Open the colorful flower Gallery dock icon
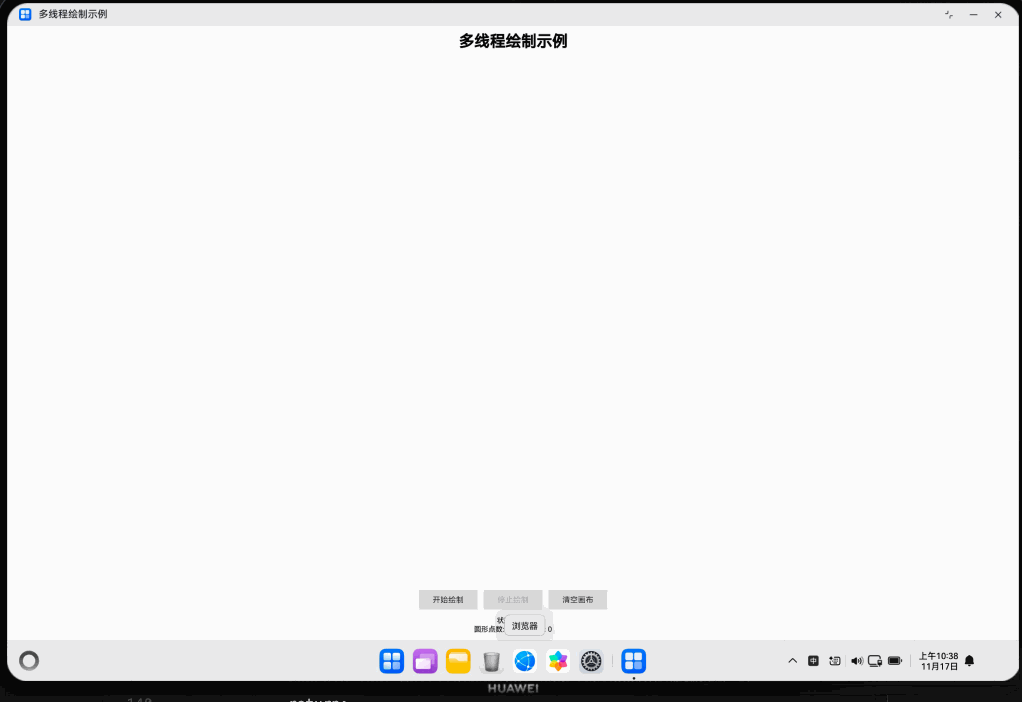Image resolution: width=1022 pixels, height=702 pixels. click(x=558, y=661)
